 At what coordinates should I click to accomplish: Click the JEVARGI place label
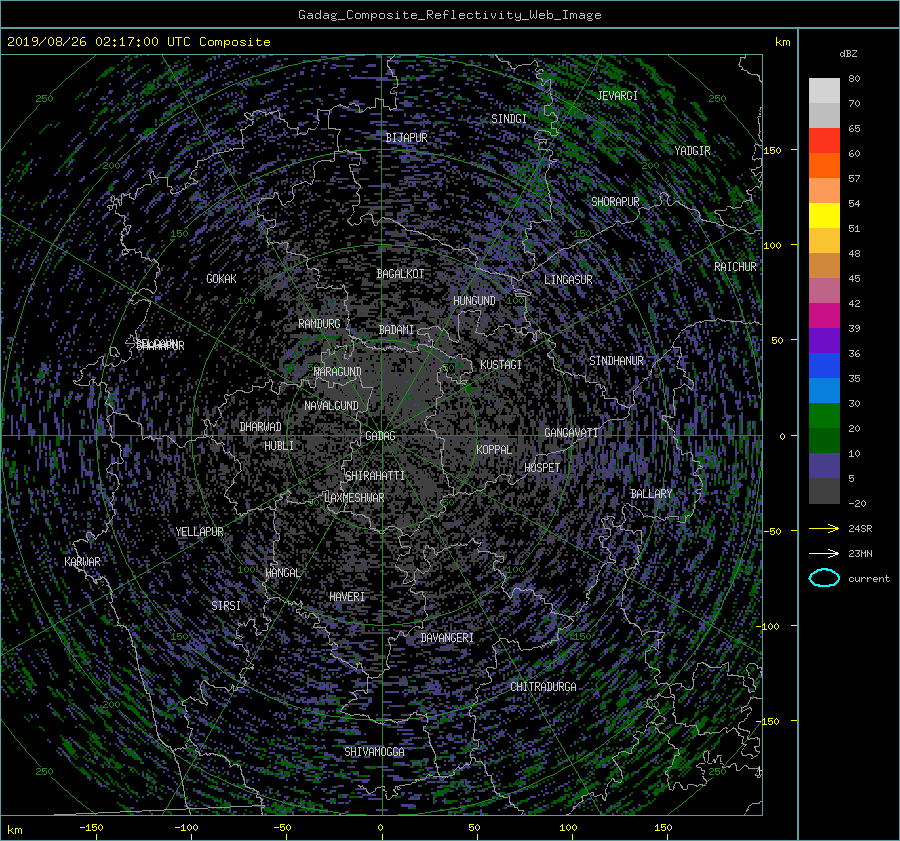(x=617, y=96)
